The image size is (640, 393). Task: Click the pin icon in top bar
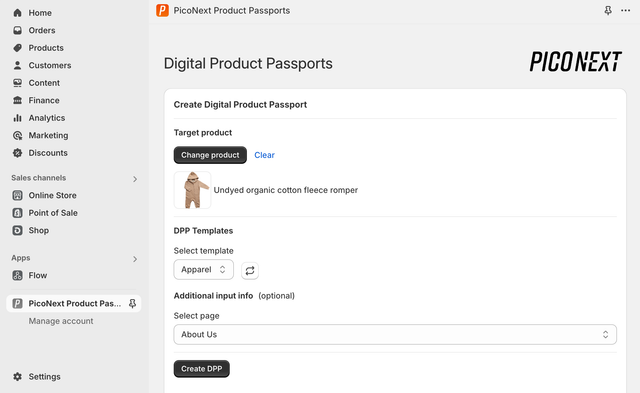pyautogui.click(x=608, y=11)
